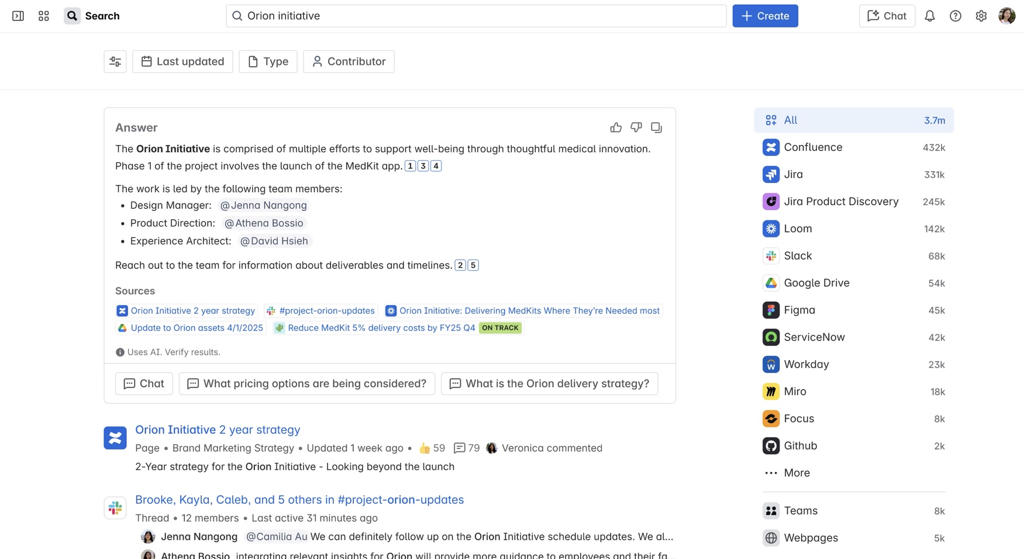Click the Orion initiative search field
1024x559 pixels.
[x=476, y=16]
